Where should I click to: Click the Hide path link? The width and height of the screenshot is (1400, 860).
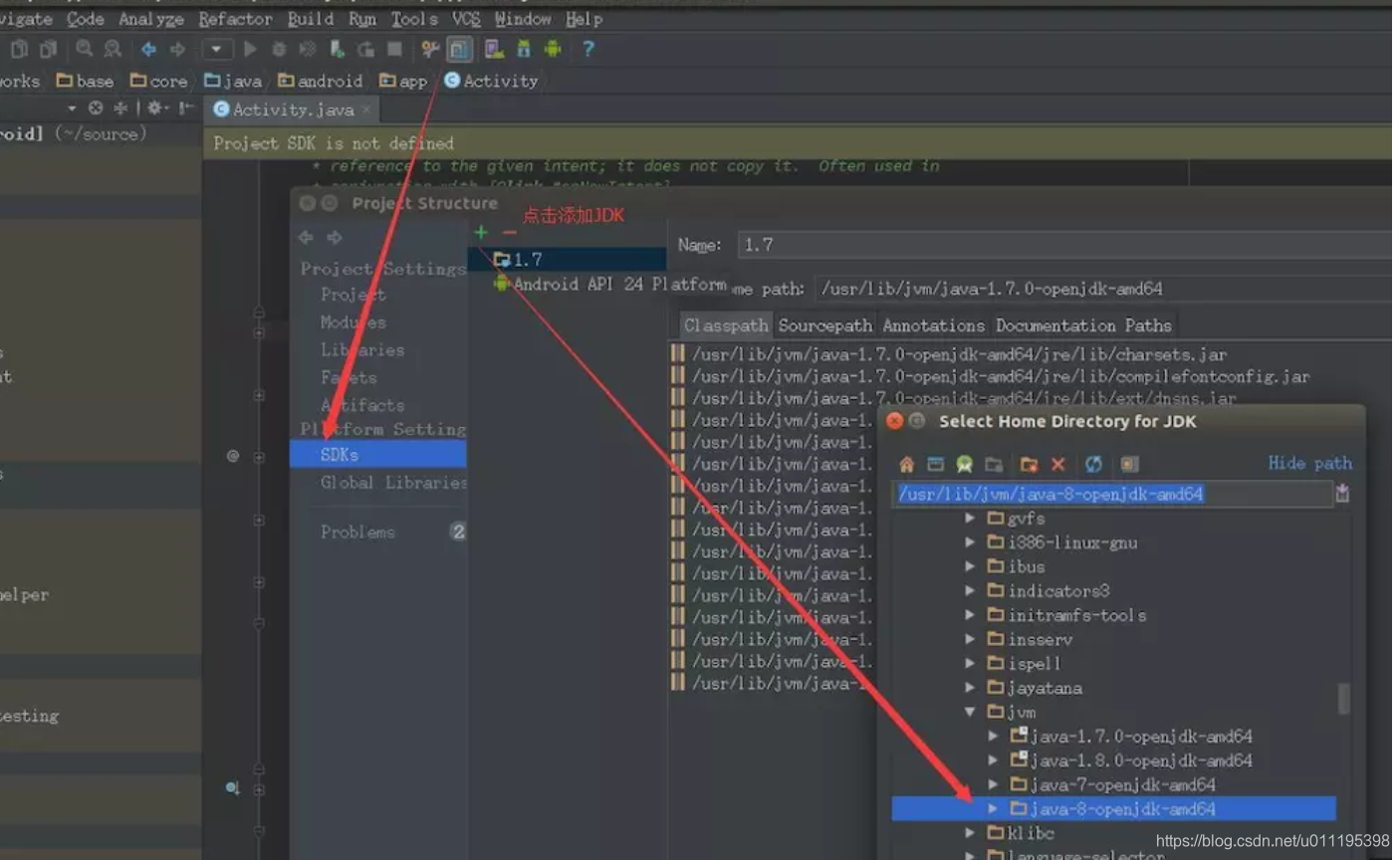[1309, 463]
